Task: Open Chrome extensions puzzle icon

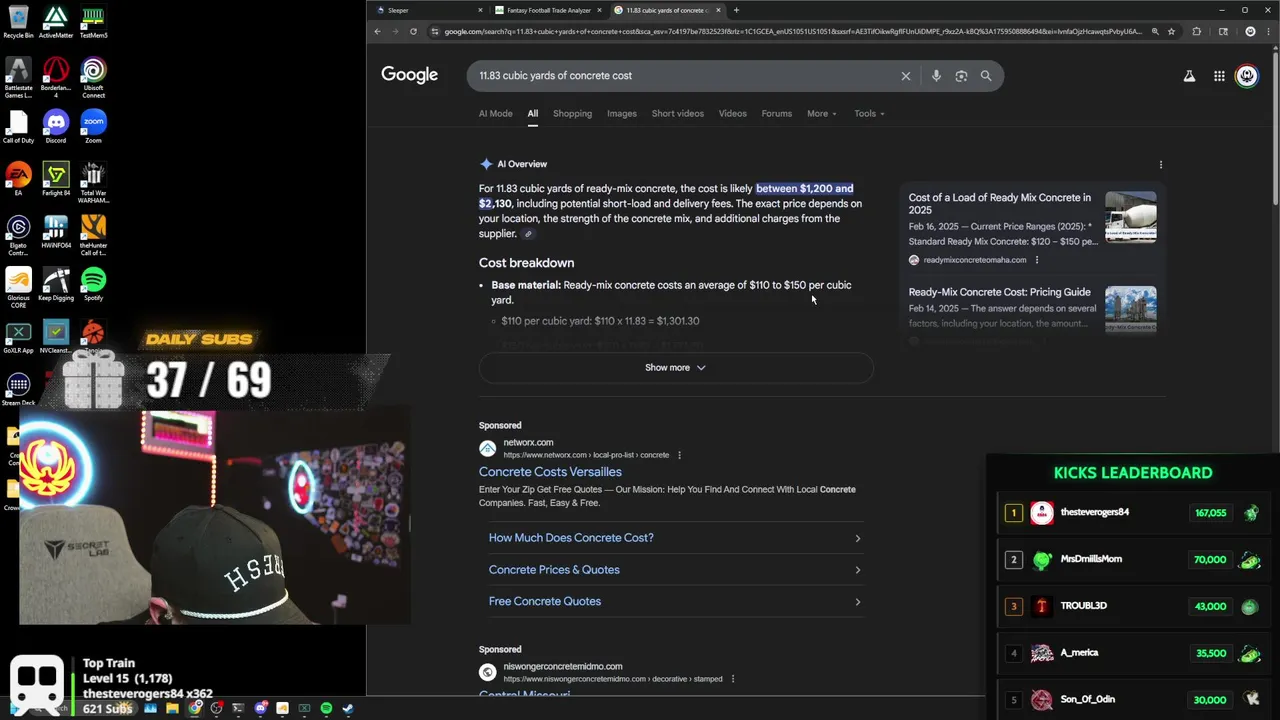Action: pyautogui.click(x=1197, y=31)
